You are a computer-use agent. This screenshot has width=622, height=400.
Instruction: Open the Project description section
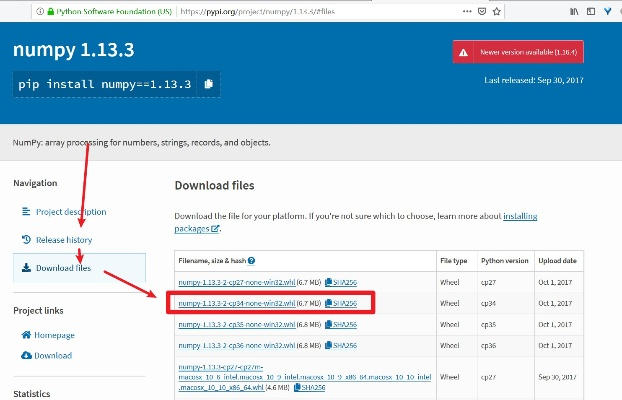click(x=70, y=212)
